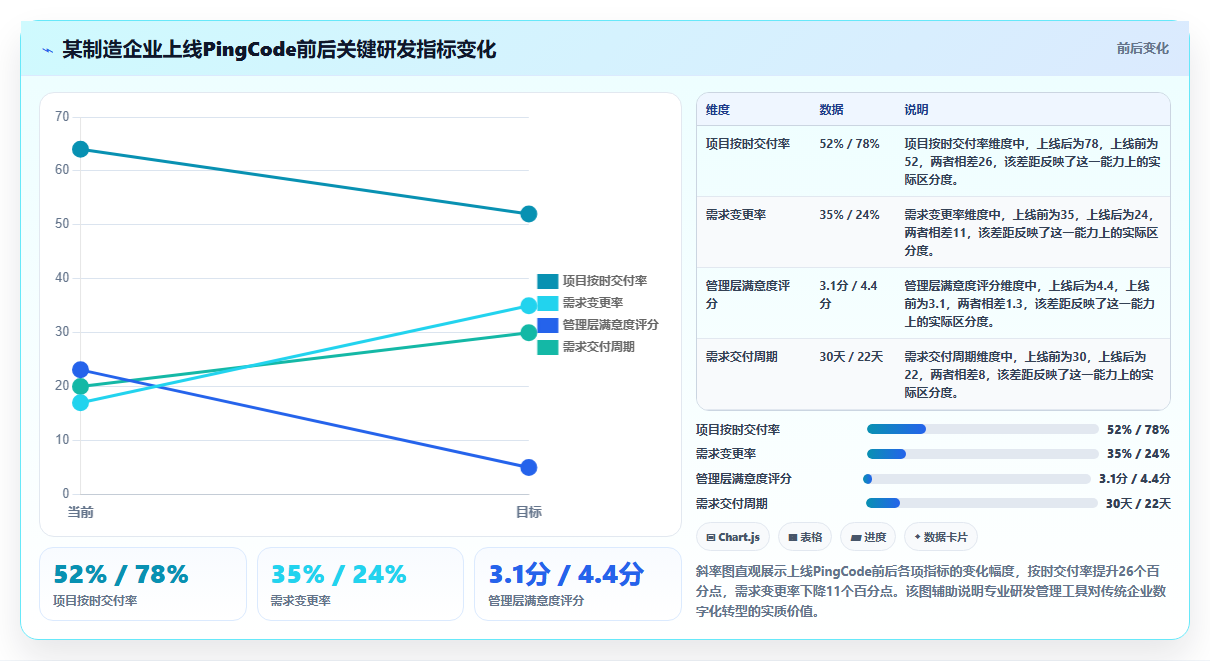Click 需求交付周期 in table's first column
This screenshot has width=1210, height=661.
pos(742,357)
